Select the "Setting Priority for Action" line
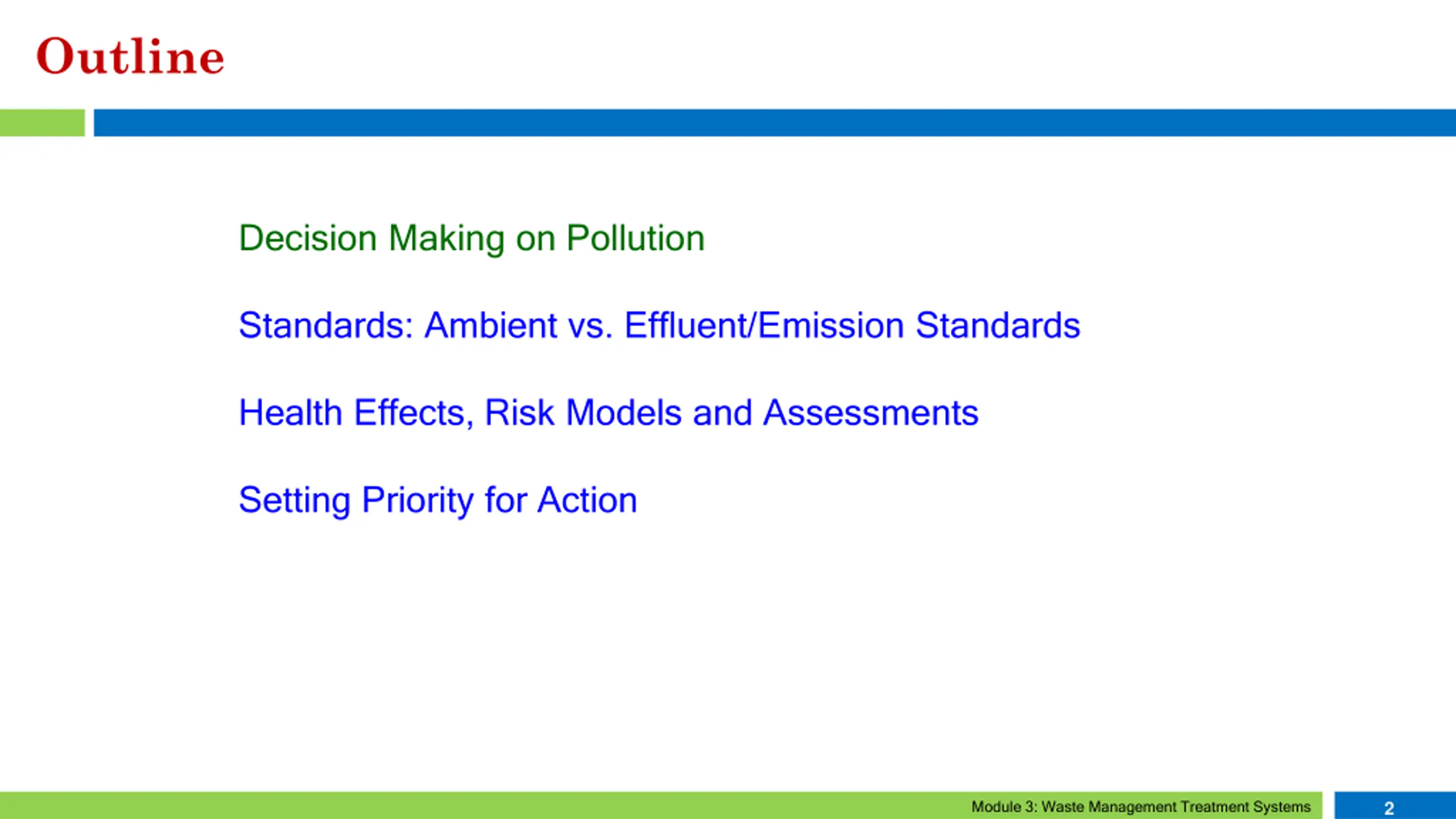The image size is (1456, 819). (x=438, y=500)
